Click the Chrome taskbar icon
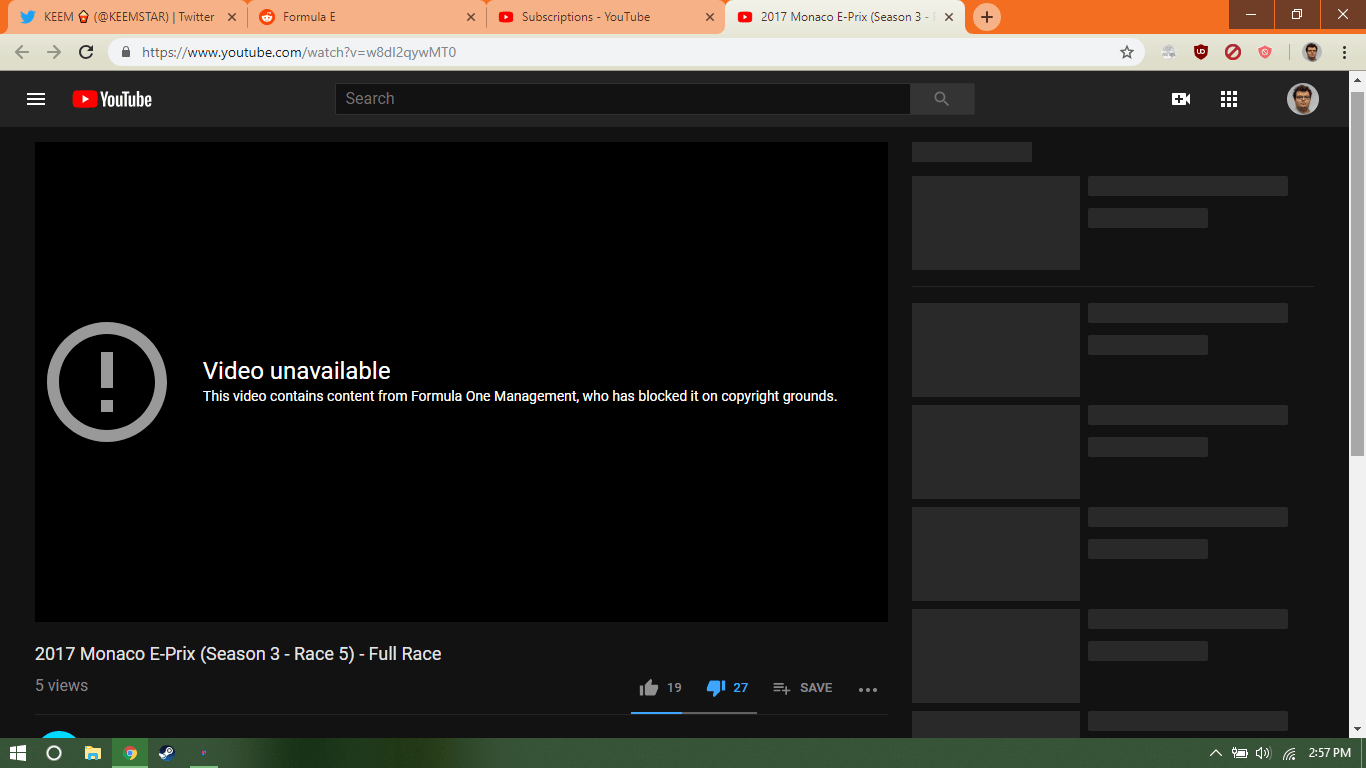Screen dimensions: 1366x768 (130, 753)
